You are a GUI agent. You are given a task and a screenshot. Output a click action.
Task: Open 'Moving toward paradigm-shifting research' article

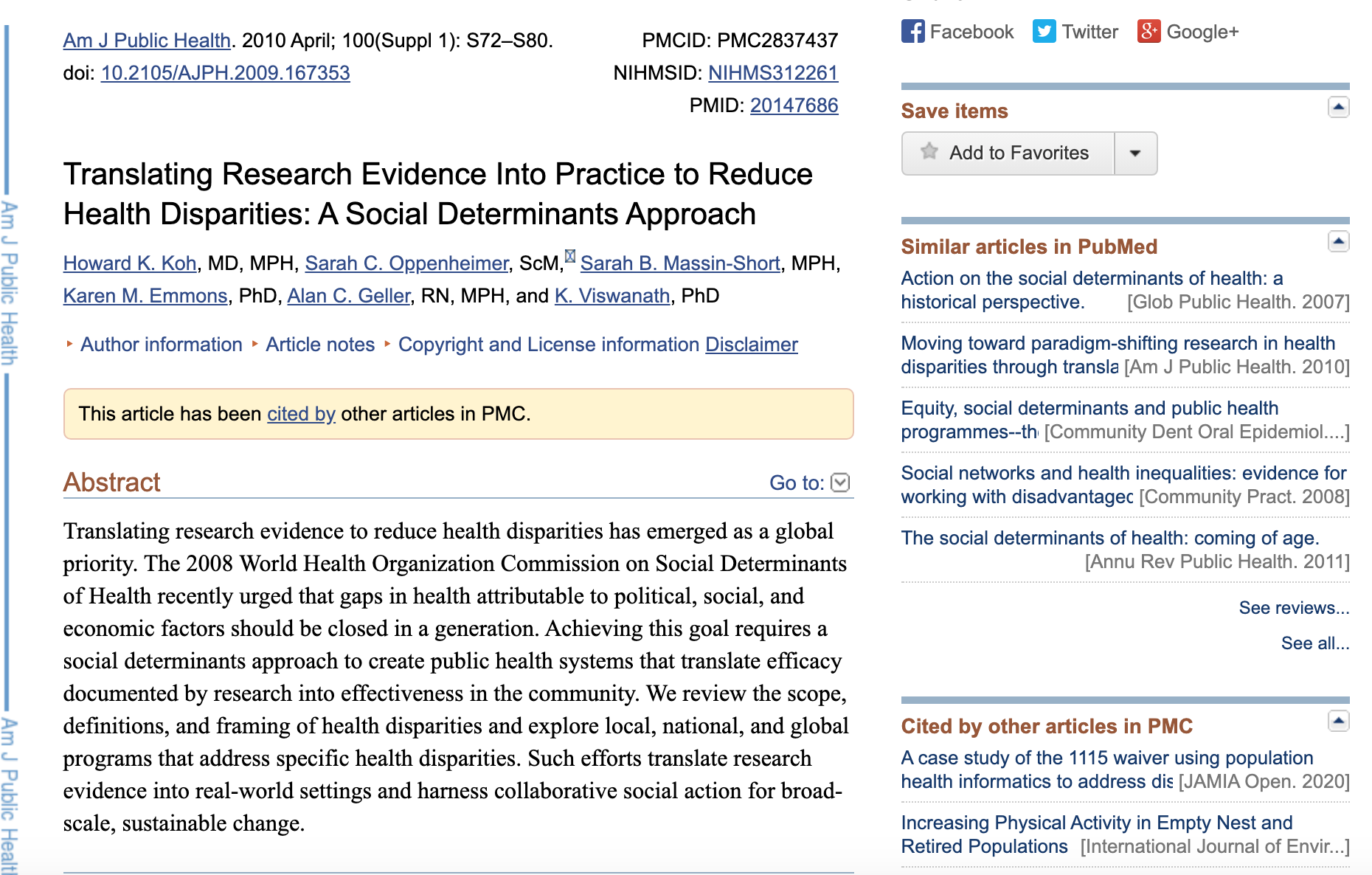coord(1118,355)
